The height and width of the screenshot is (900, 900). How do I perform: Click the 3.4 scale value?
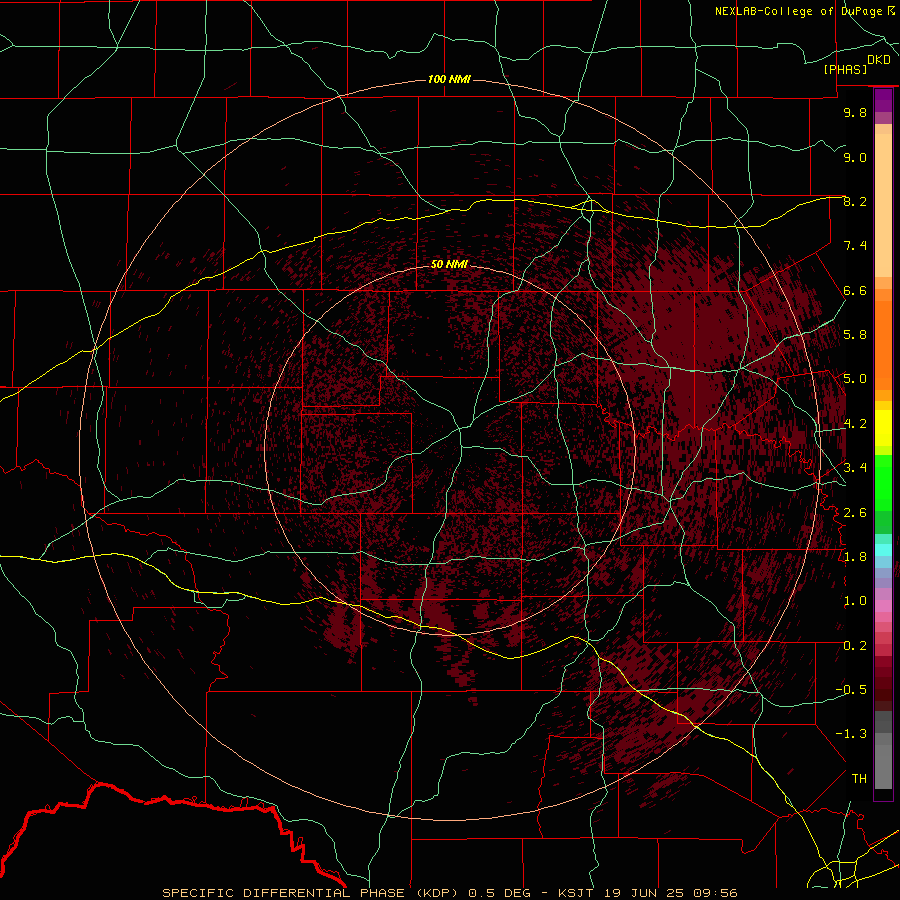tap(855, 468)
